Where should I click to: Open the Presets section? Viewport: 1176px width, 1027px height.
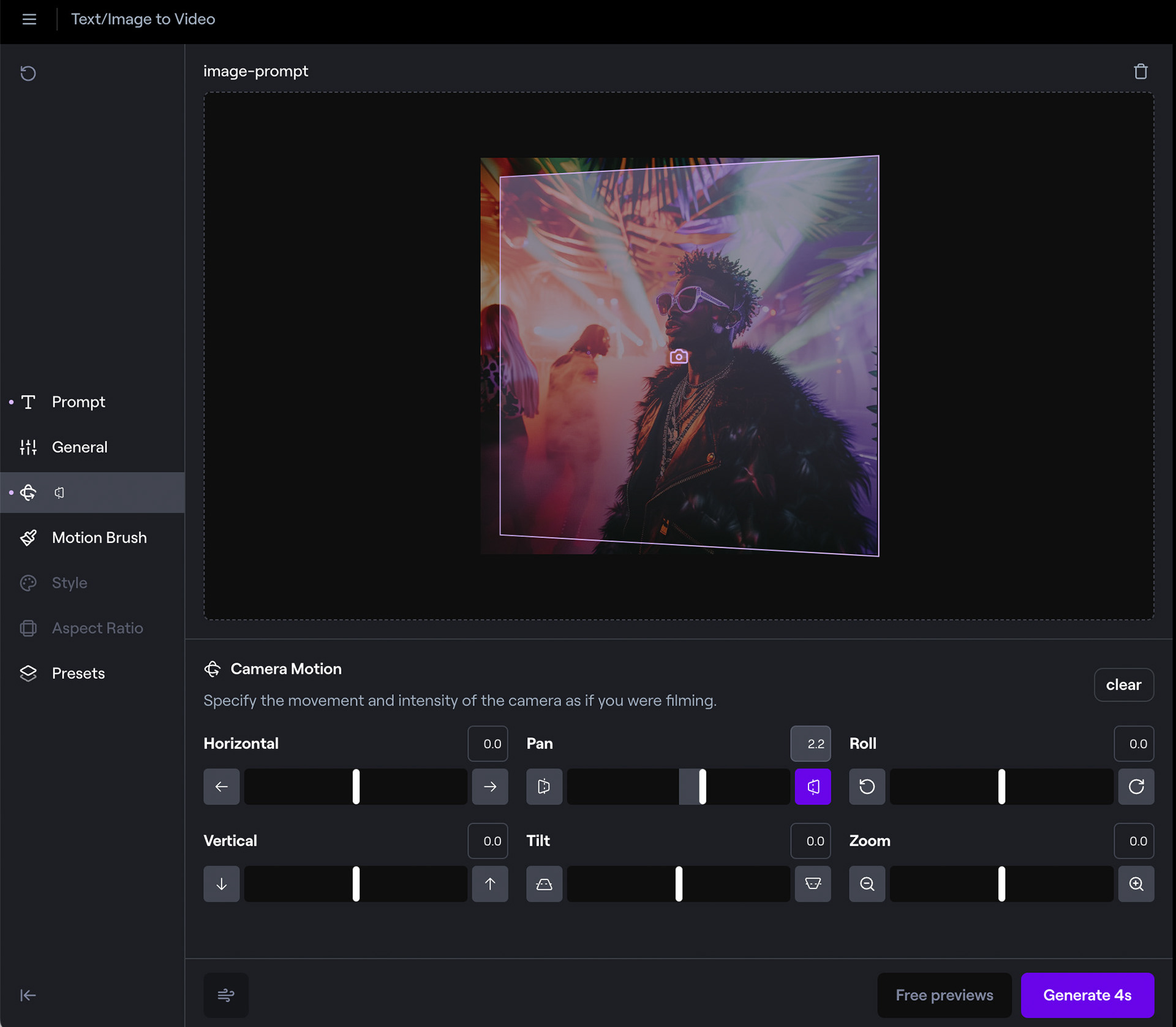92,673
